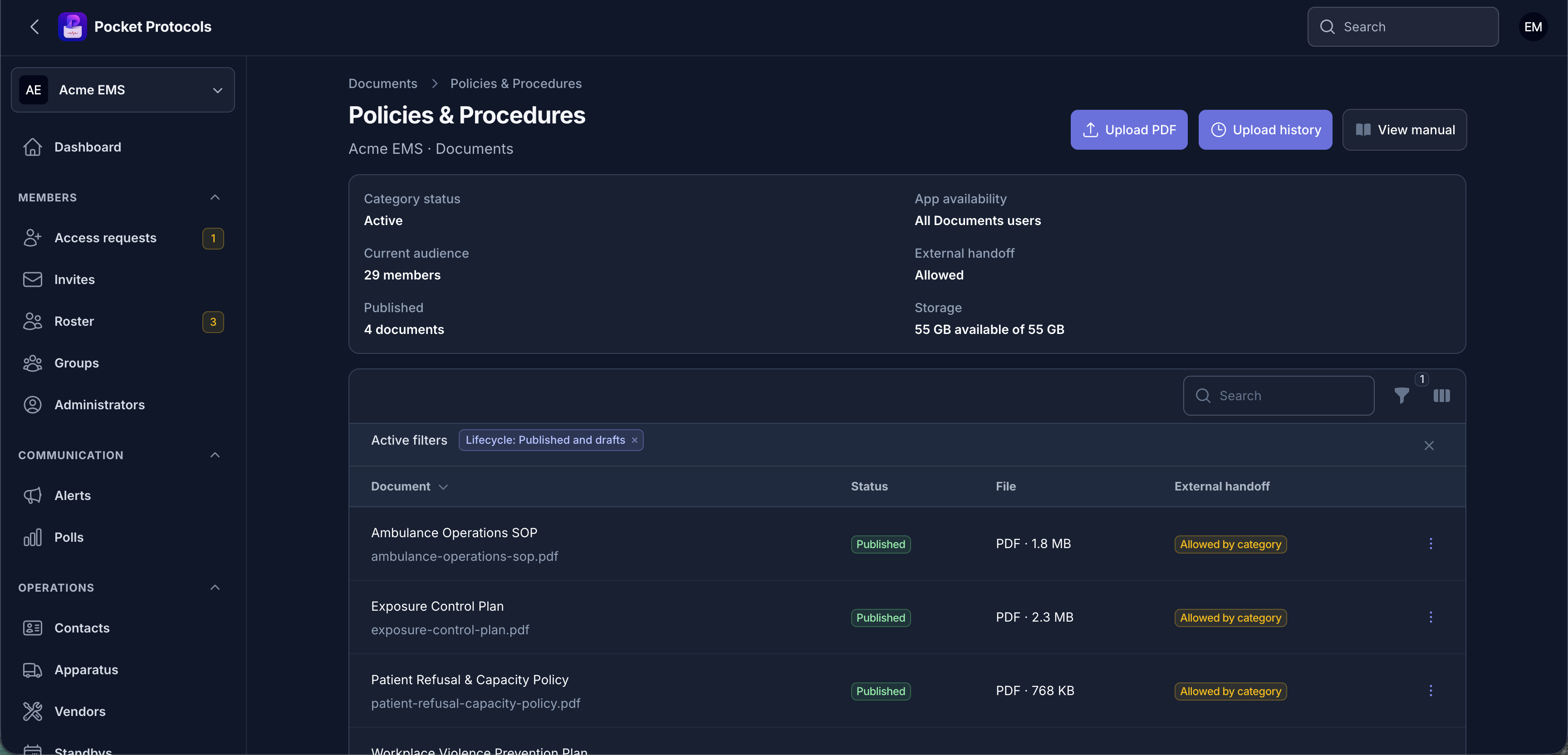Click the back arrow in the header
This screenshot has height=755, width=1568.
pos(34,27)
